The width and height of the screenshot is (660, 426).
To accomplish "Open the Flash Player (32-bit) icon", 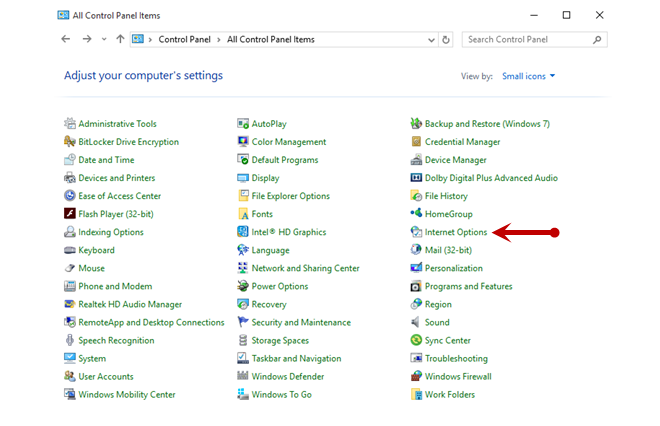I will coord(70,214).
